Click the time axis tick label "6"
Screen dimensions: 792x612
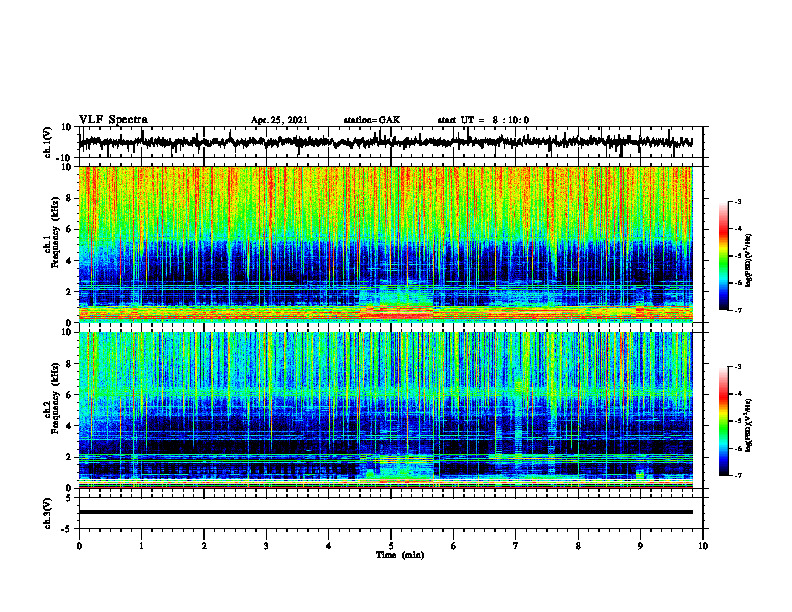(454, 546)
